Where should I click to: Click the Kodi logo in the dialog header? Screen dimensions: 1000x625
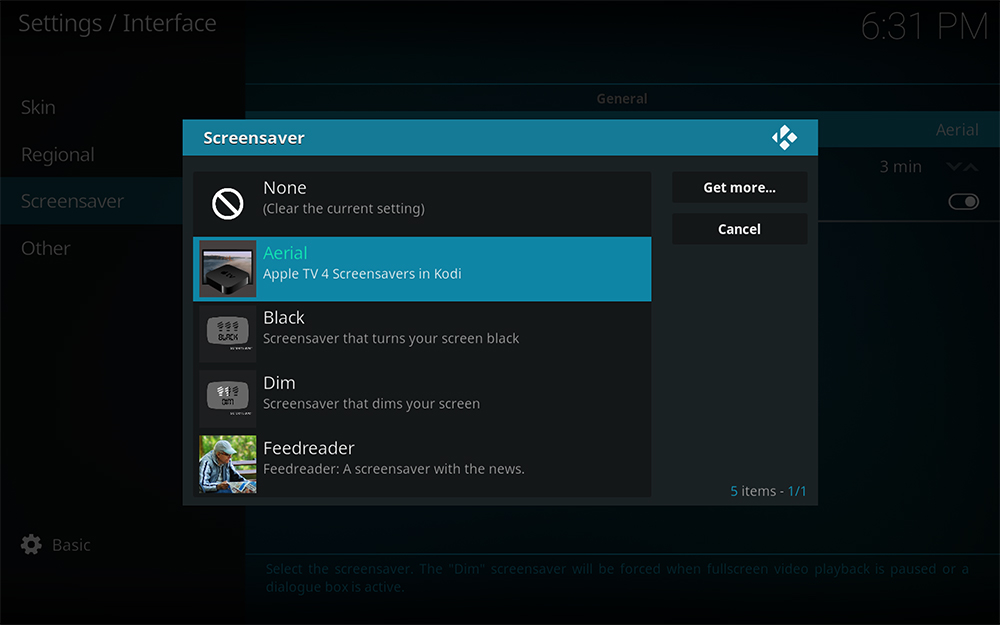(x=784, y=137)
